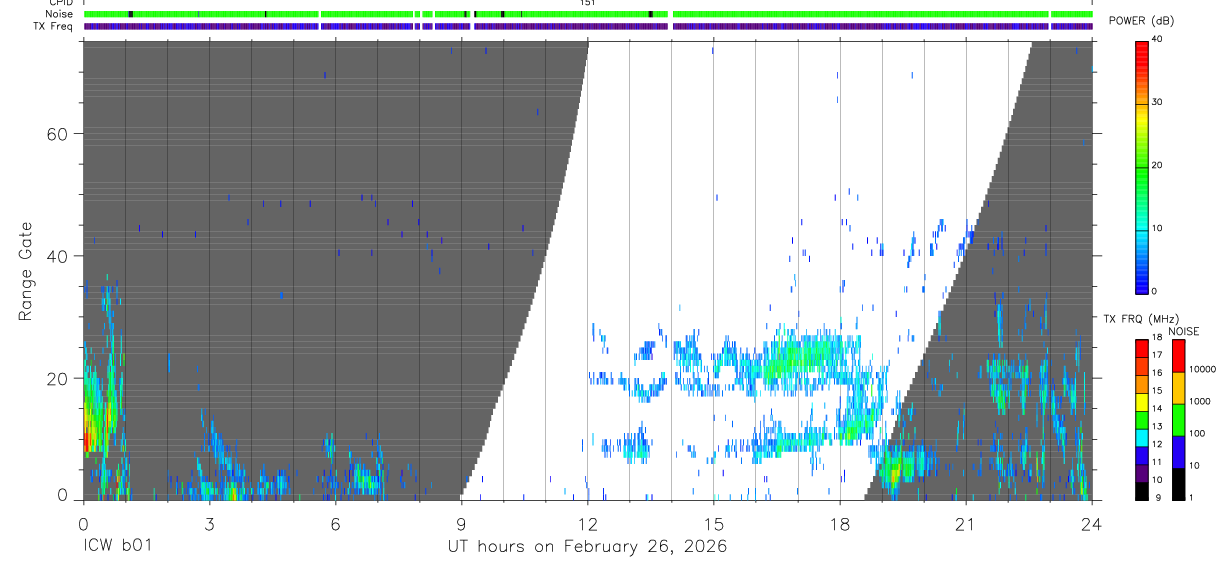Viewport: 1228px width, 567px height.
Task: Click the green Noise strip above the plot
Action: click(588, 14)
